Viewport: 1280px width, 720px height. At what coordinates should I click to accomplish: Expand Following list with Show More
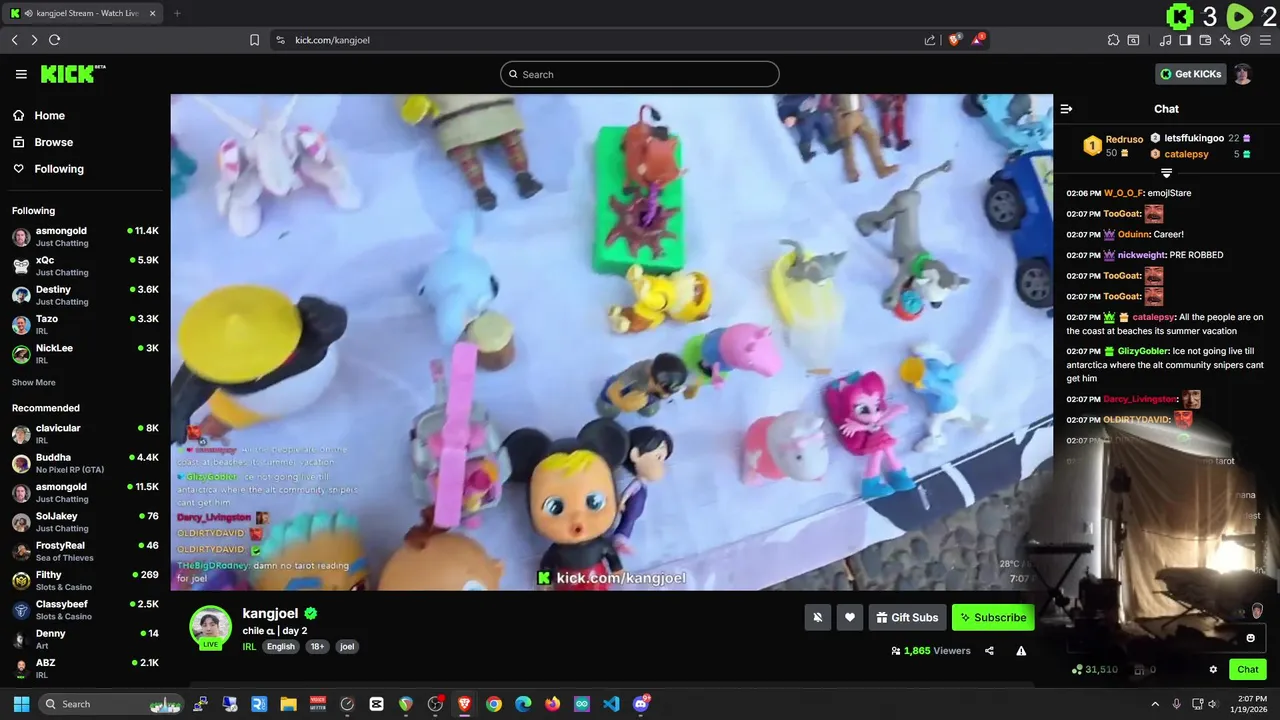pyautogui.click(x=34, y=382)
